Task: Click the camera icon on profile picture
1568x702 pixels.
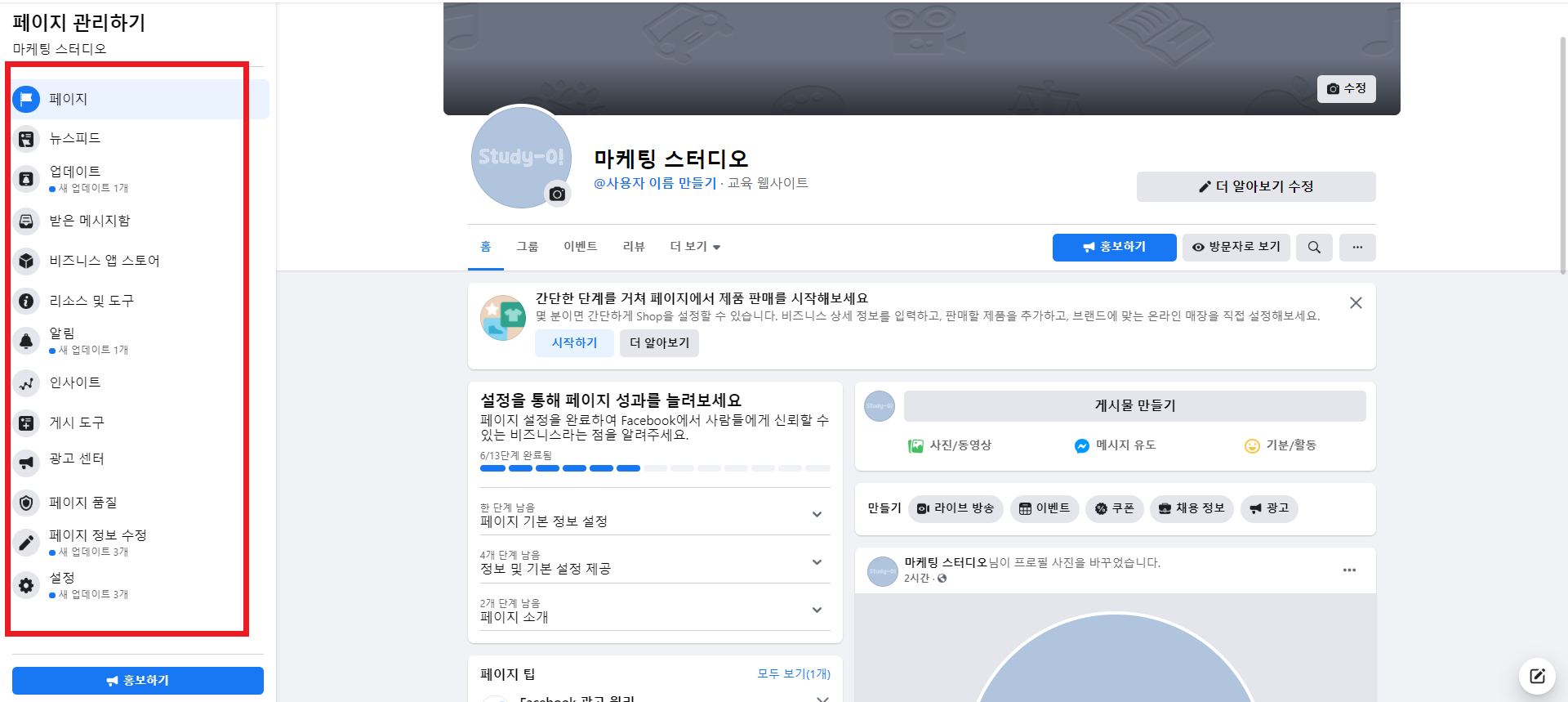Action: [x=557, y=194]
